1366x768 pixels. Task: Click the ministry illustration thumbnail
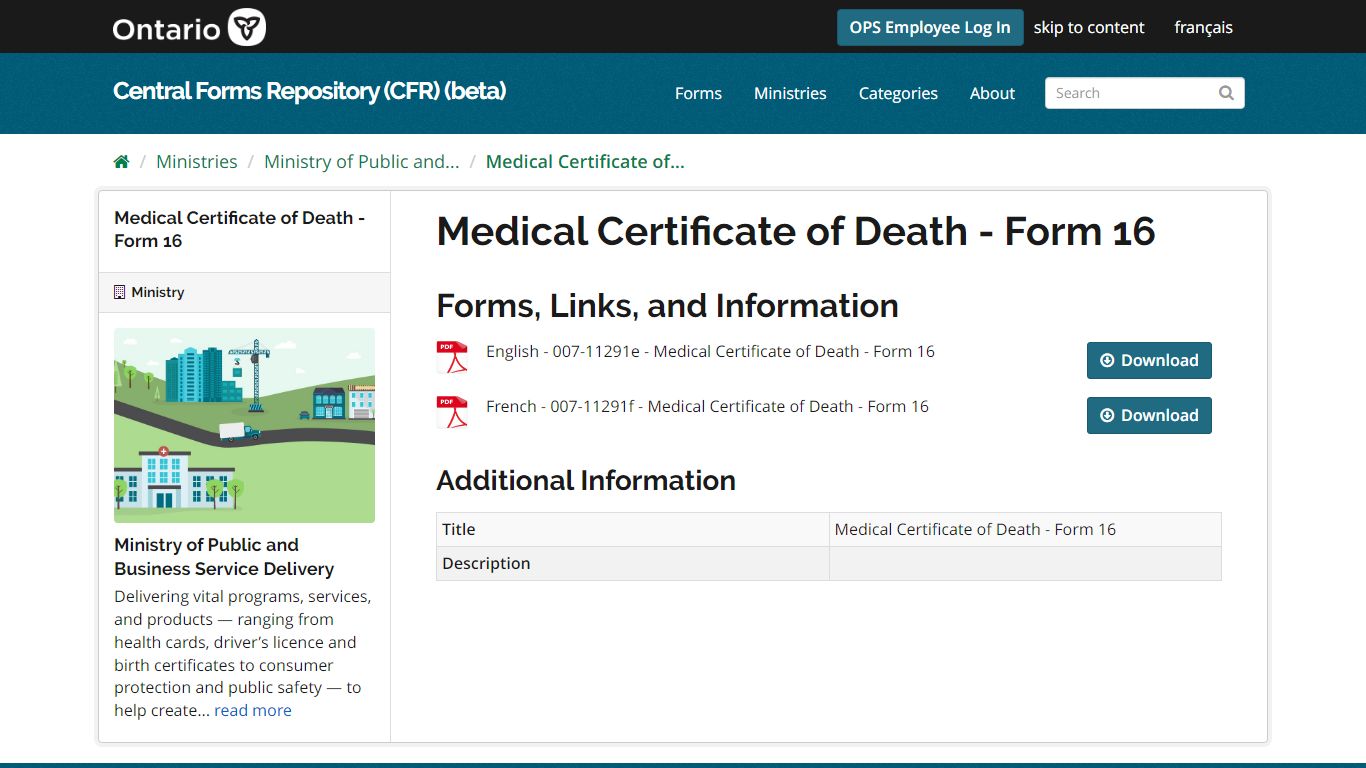[x=244, y=425]
